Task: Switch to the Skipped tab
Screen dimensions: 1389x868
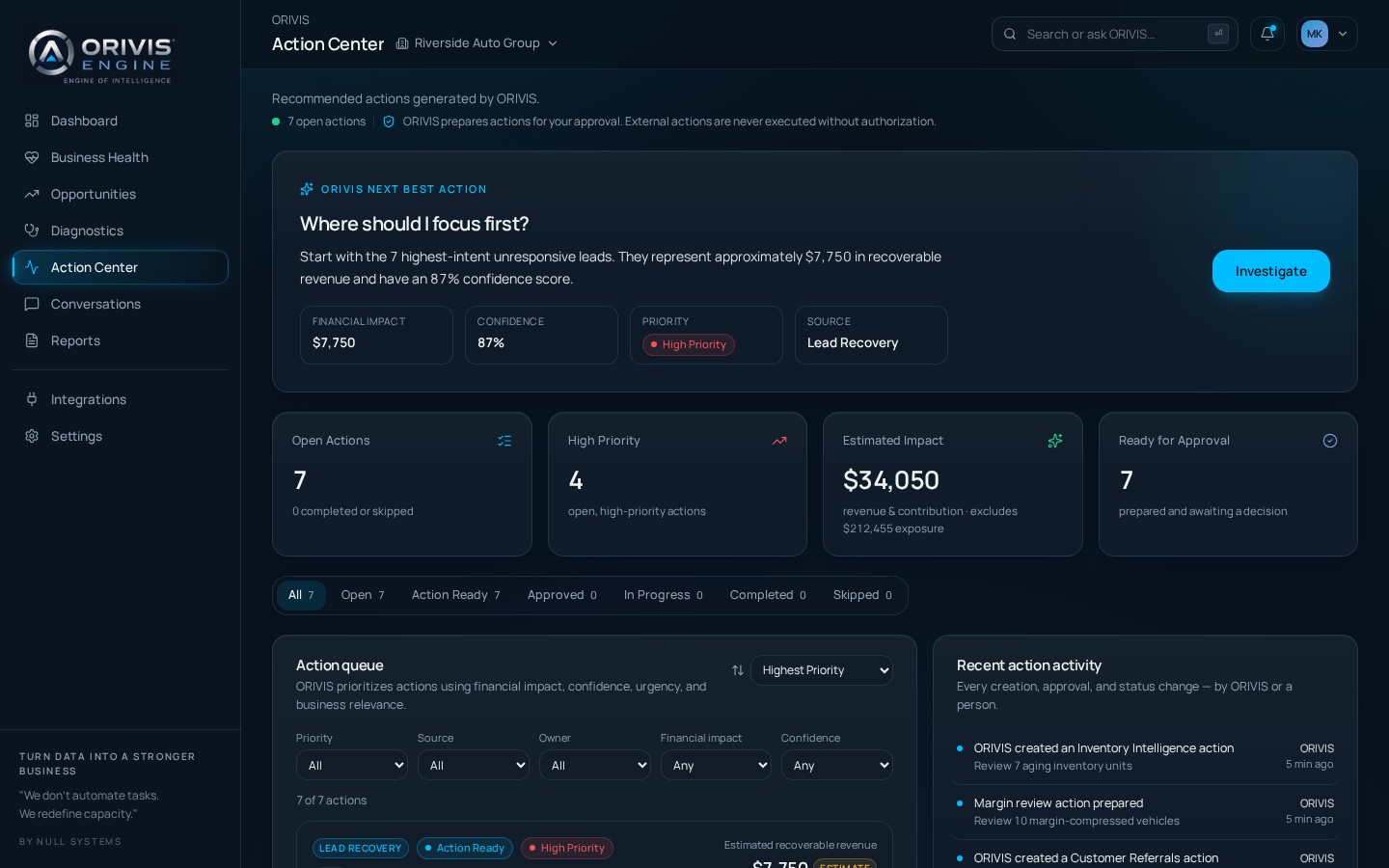Action: click(x=862, y=595)
